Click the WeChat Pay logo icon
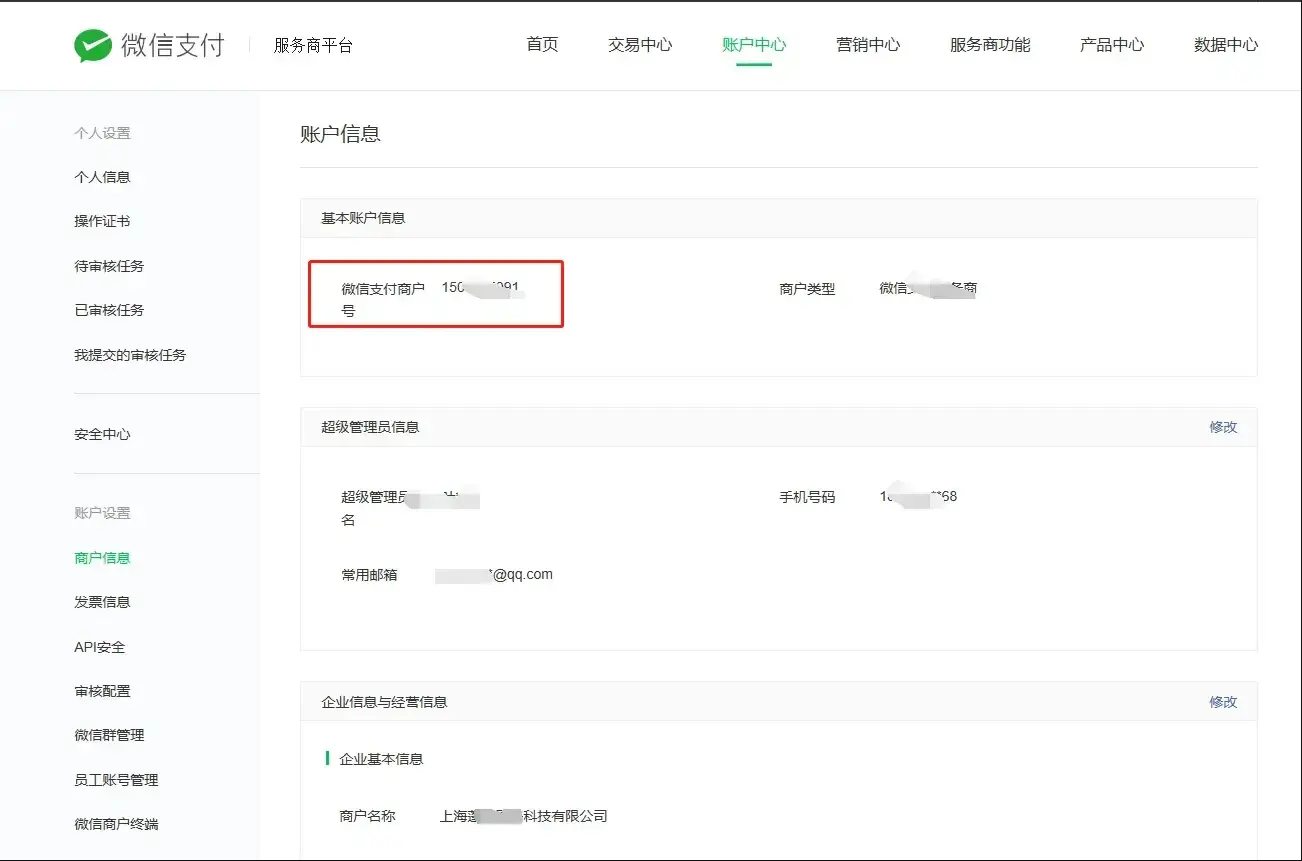The height and width of the screenshot is (861, 1302). [x=93, y=45]
